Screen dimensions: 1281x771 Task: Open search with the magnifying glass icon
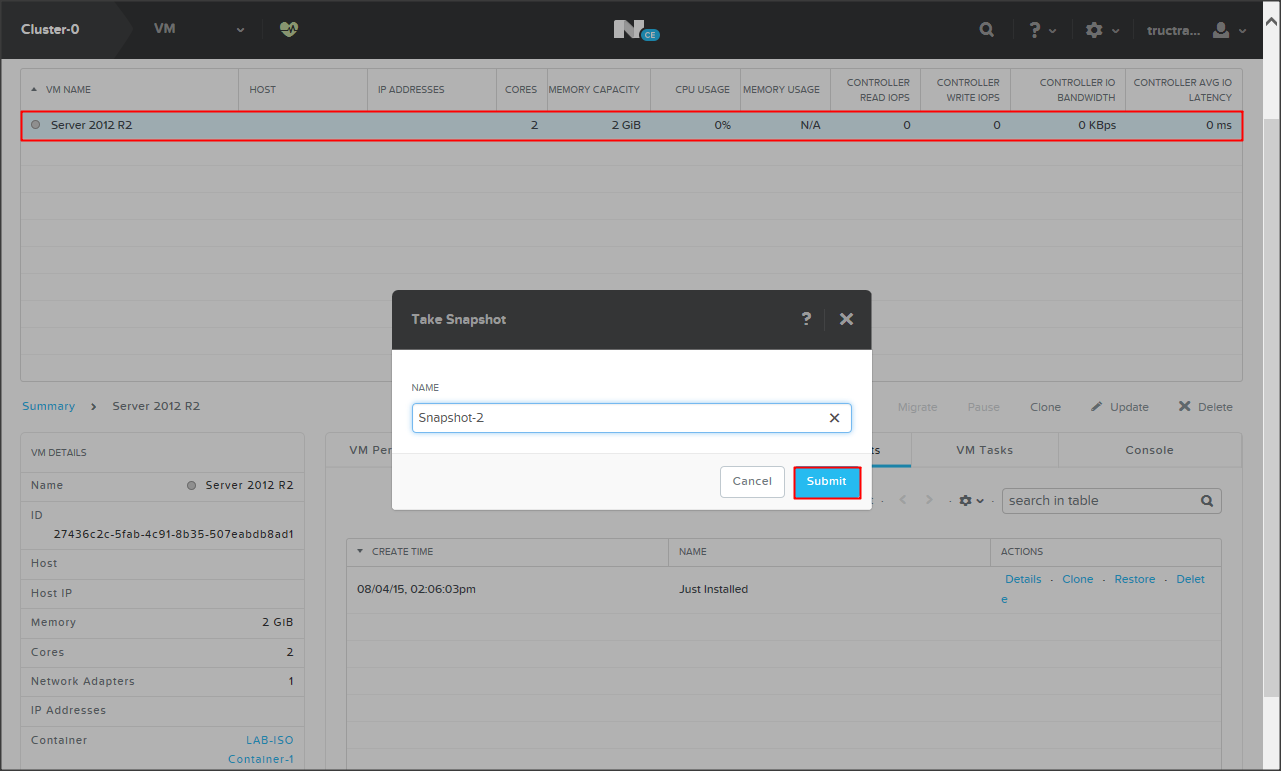pos(986,30)
